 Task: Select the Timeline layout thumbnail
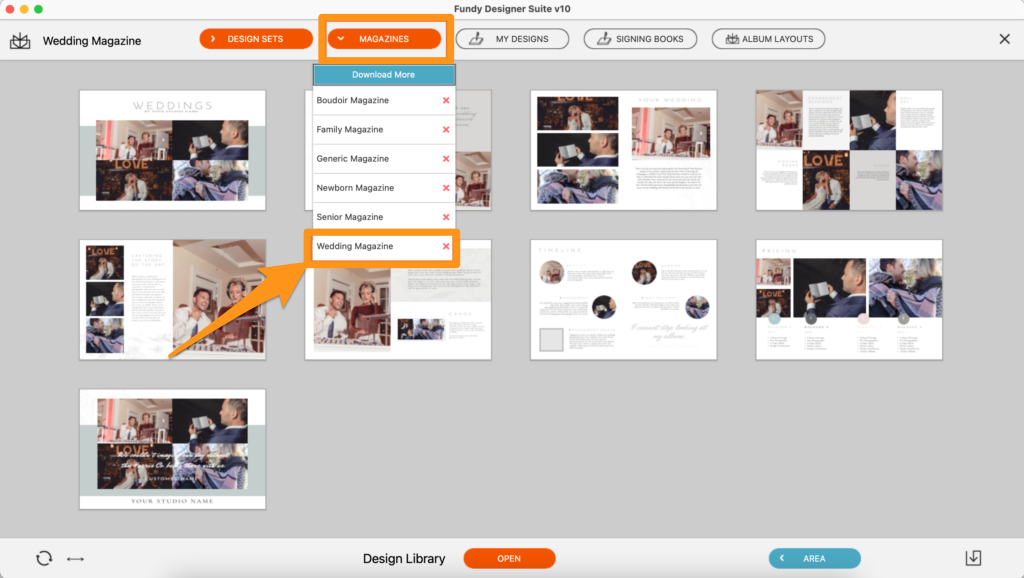point(624,300)
